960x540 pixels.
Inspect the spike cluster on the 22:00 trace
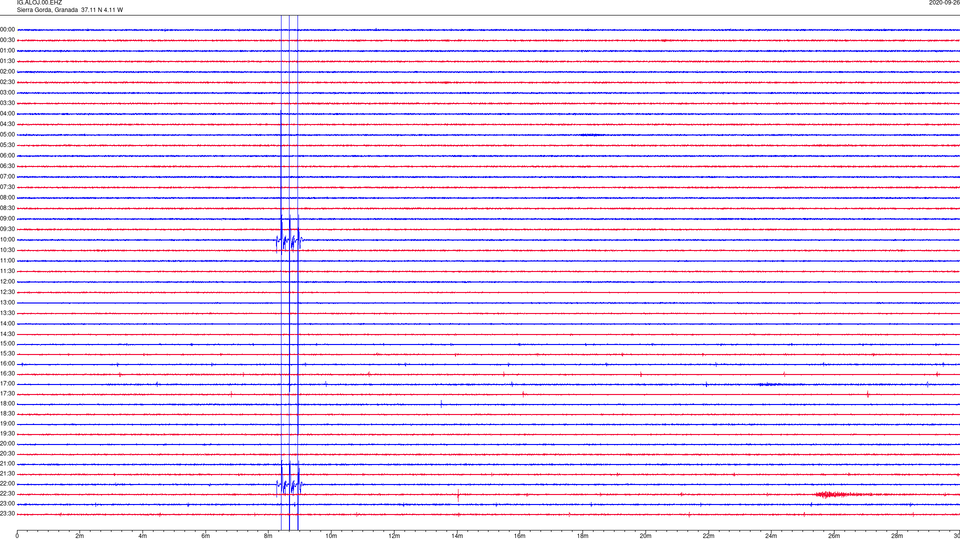[289, 486]
